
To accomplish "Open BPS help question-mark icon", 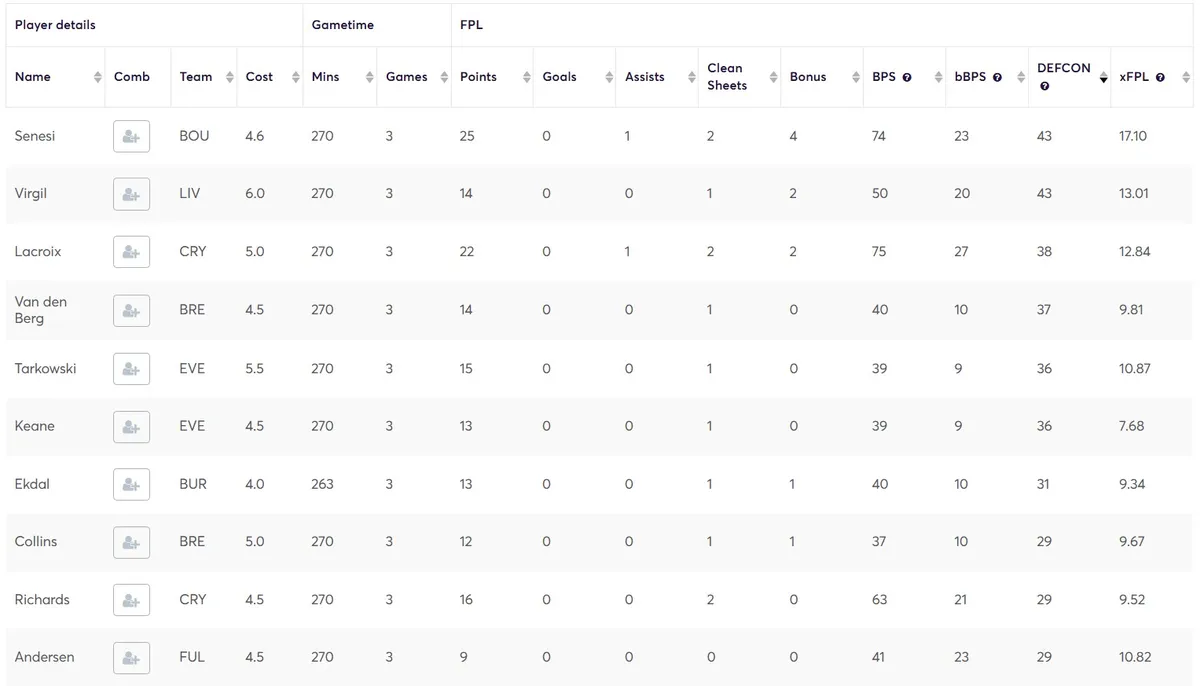I will [907, 77].
